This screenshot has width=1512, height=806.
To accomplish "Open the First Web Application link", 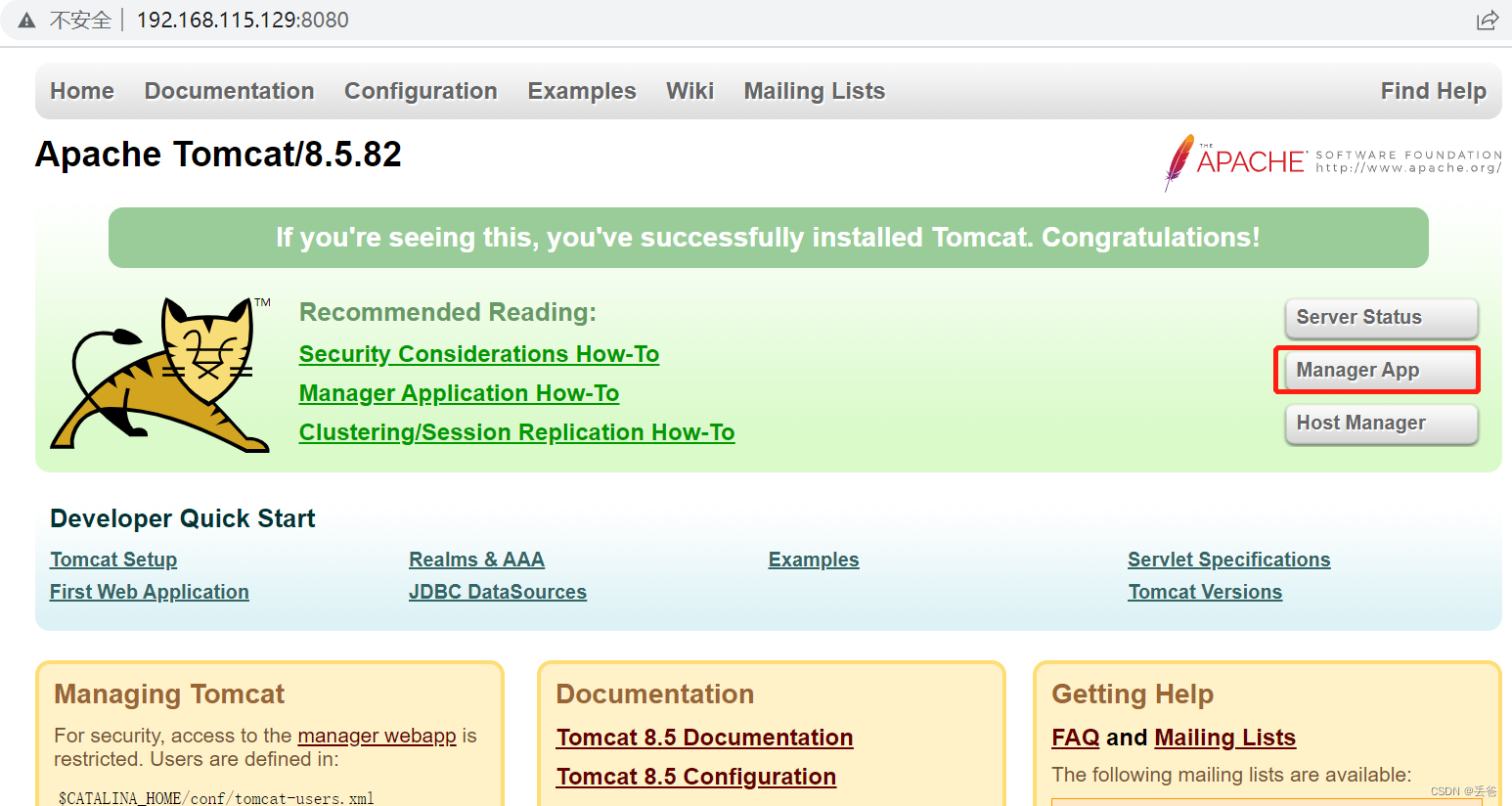I will click(x=150, y=592).
